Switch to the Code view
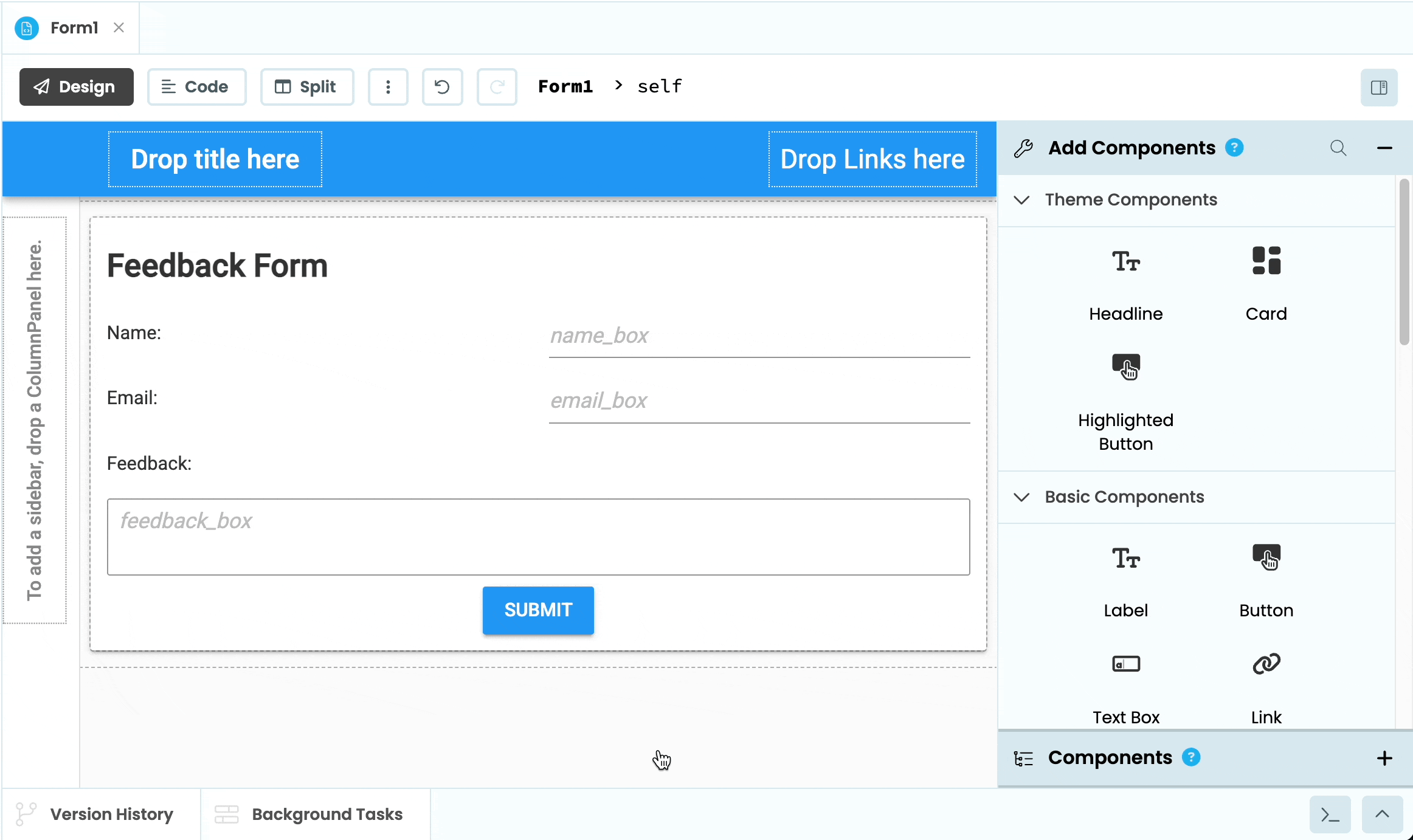 click(x=196, y=86)
